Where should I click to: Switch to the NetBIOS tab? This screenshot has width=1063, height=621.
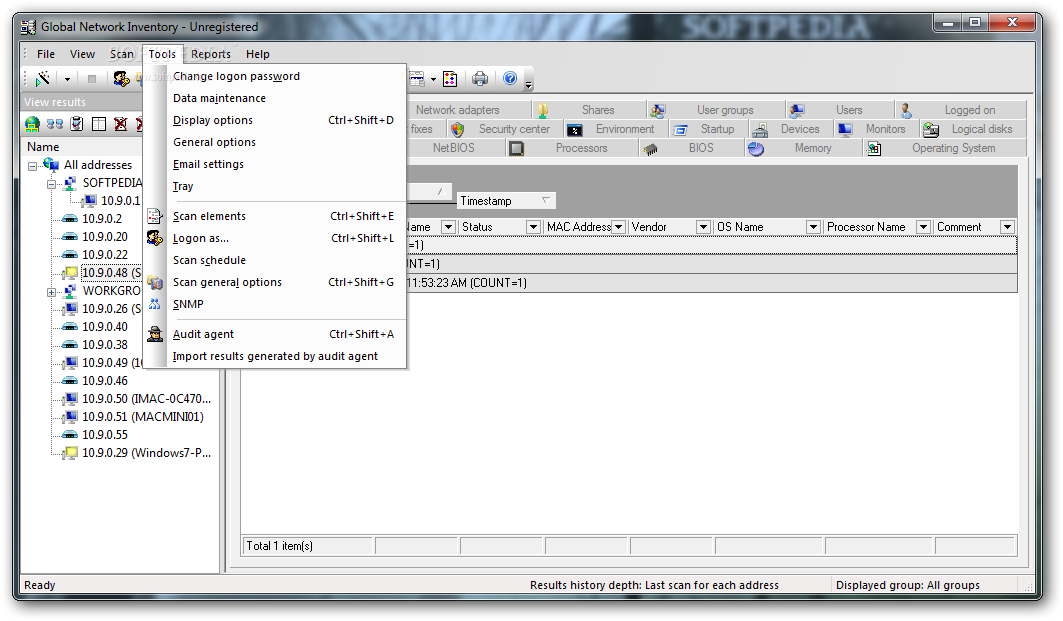tap(456, 148)
